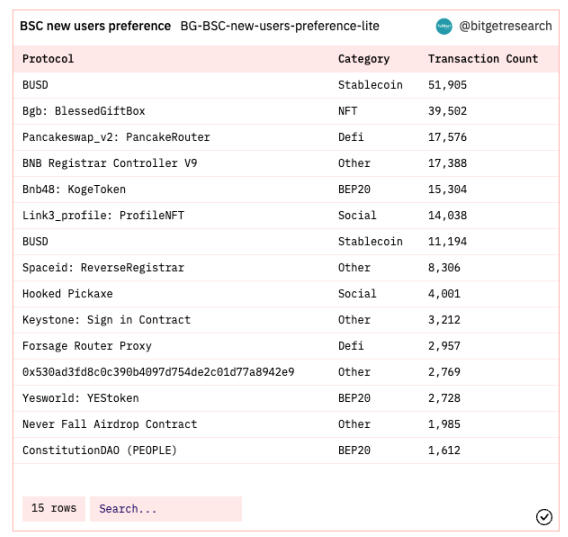Image resolution: width=568 pixels, height=537 pixels.
Task: Select the Link3_profile: ProfileNFT cell
Action: click(x=103, y=216)
